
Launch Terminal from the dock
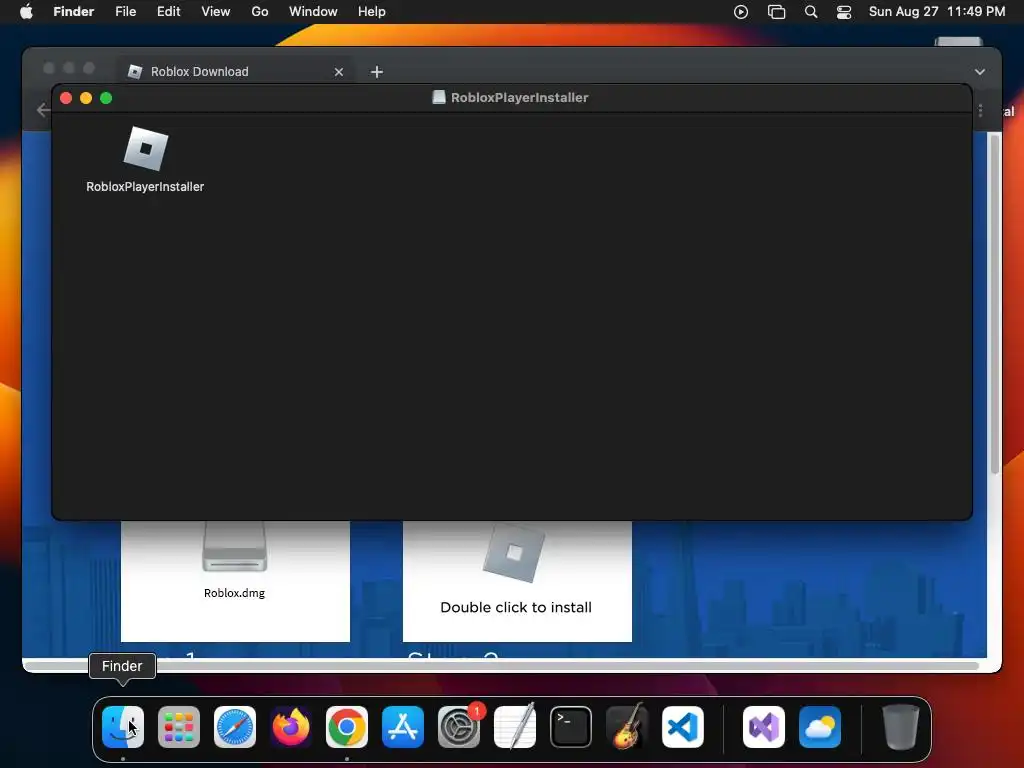pyautogui.click(x=571, y=727)
